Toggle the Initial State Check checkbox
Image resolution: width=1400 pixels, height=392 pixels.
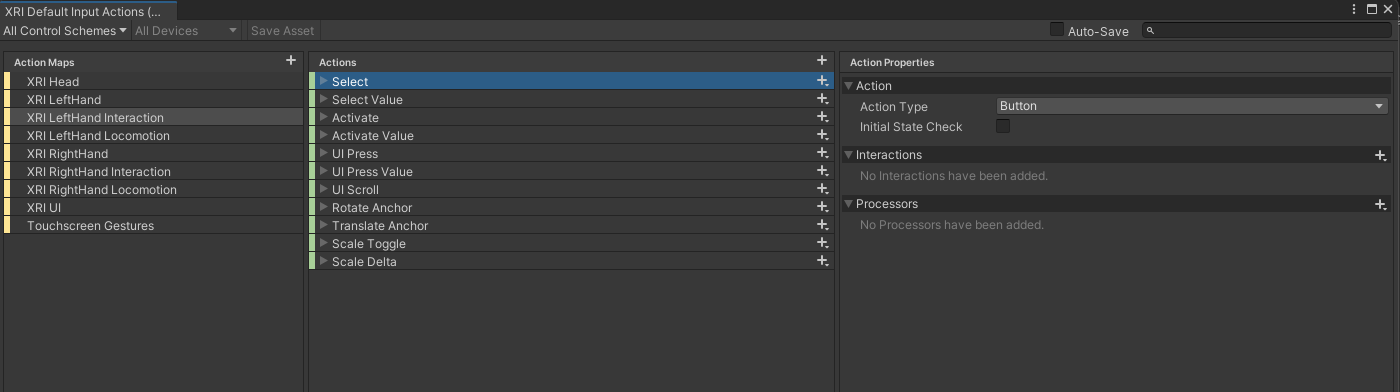click(1003, 126)
